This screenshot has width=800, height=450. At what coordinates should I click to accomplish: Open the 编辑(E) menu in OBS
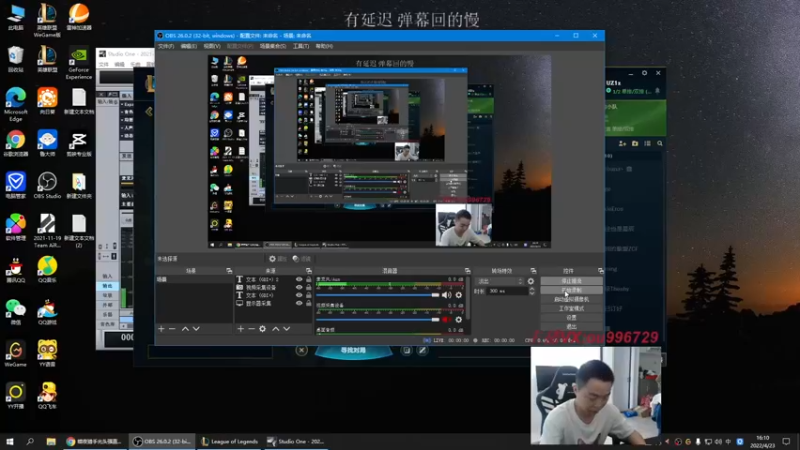pyautogui.click(x=189, y=46)
